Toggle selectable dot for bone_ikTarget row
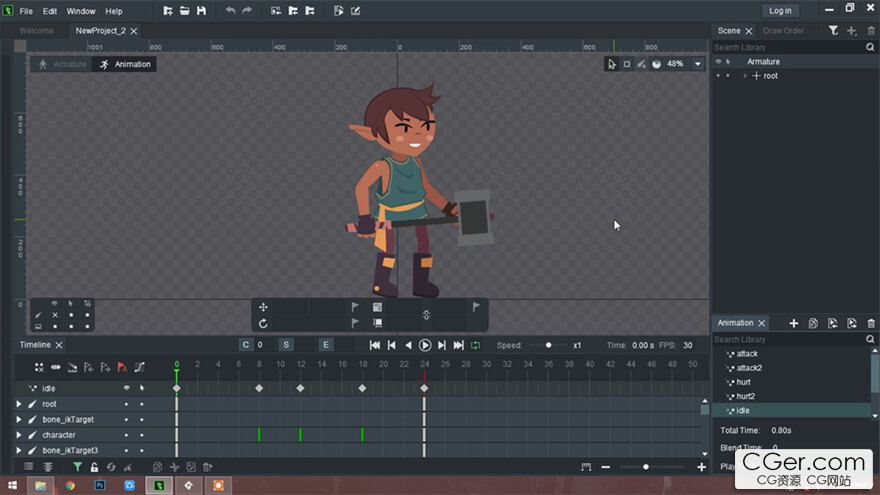880x495 pixels. 141,420
